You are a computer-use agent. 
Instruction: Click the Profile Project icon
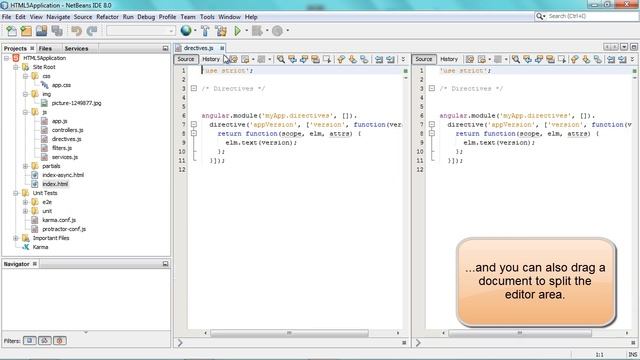(278, 31)
